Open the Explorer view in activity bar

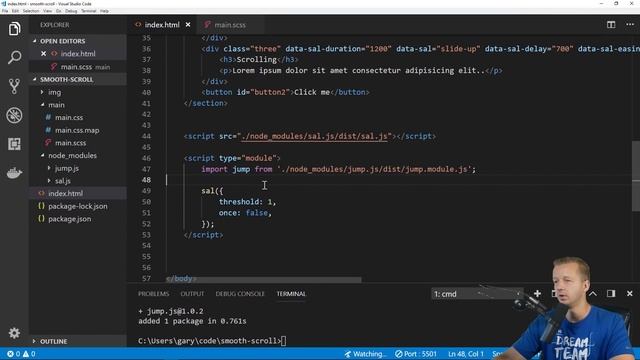click(x=14, y=29)
